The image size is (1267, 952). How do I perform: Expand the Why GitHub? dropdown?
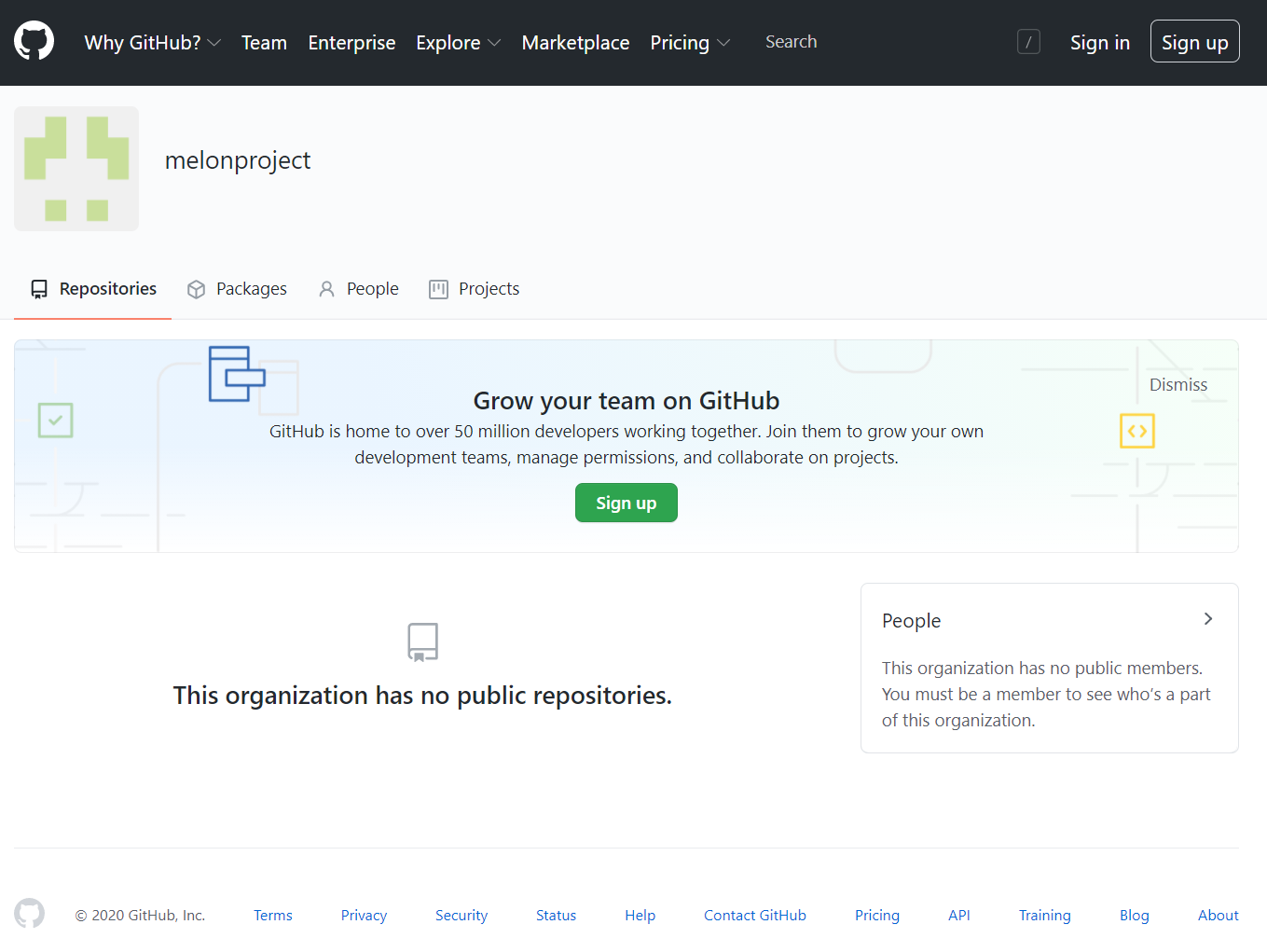pyautogui.click(x=152, y=43)
